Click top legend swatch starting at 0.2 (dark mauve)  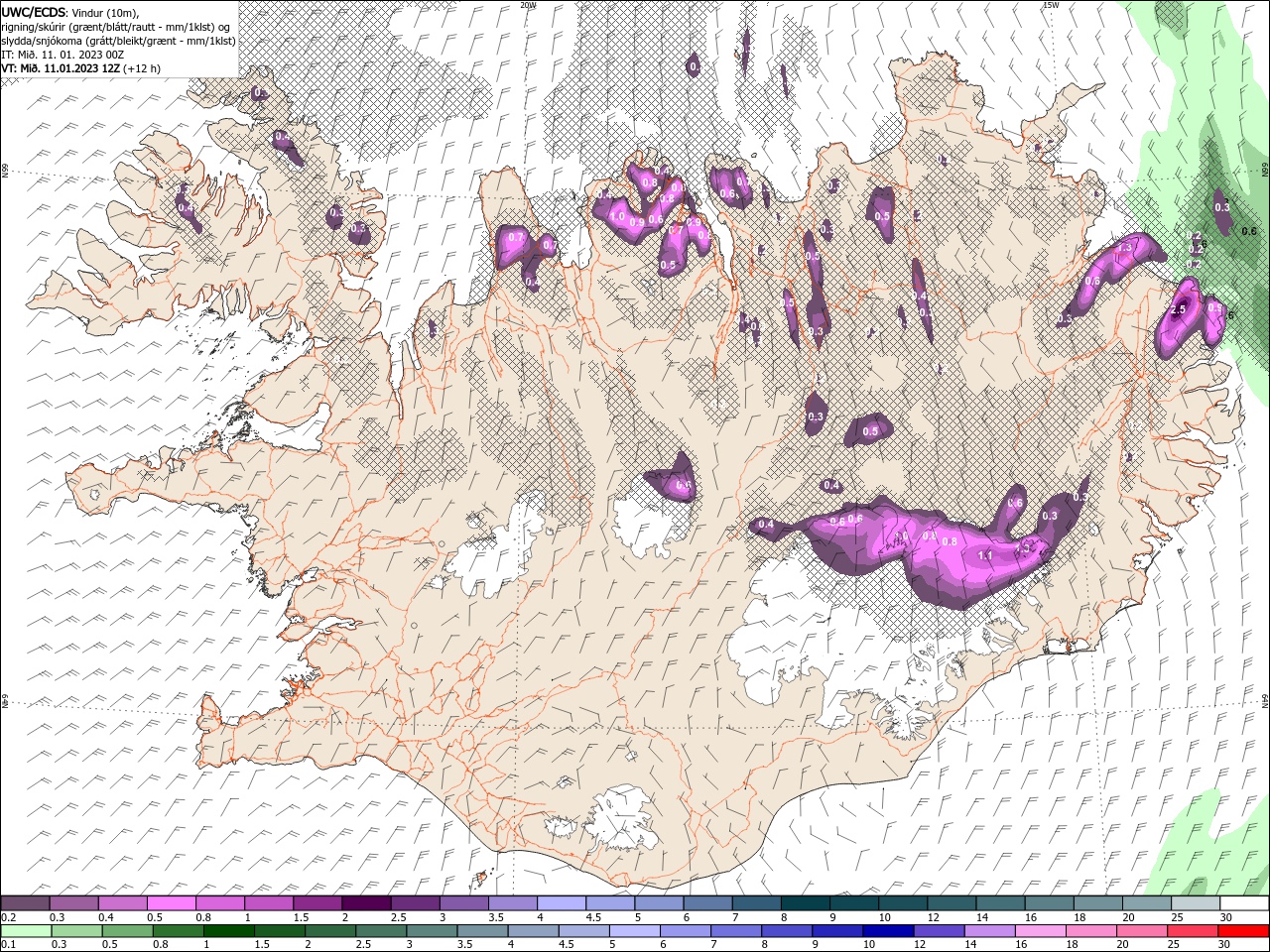(26, 903)
